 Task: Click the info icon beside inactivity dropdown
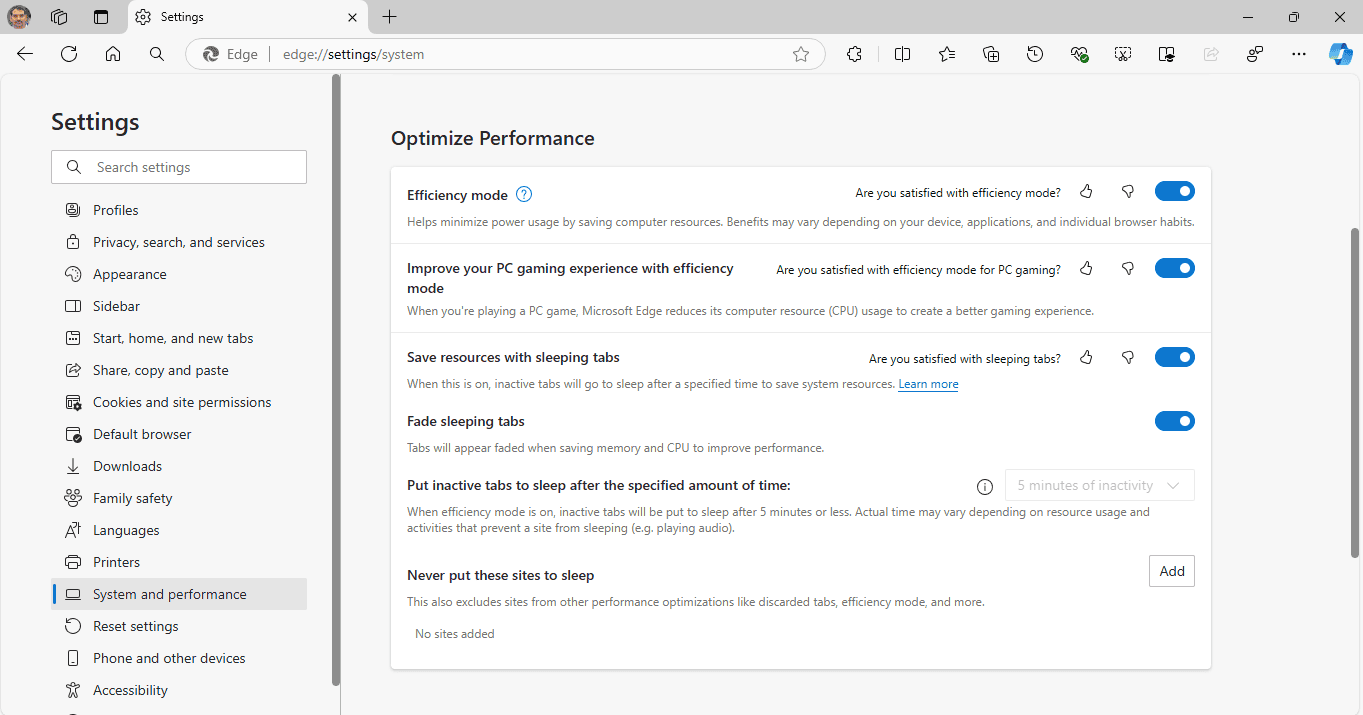(x=985, y=487)
